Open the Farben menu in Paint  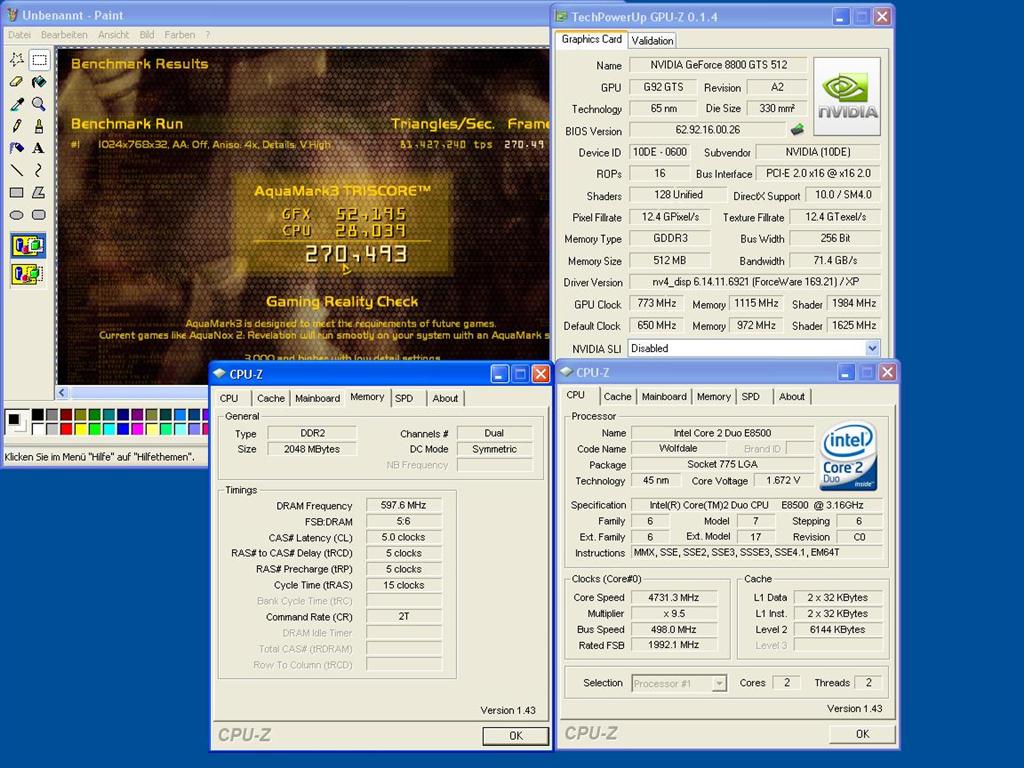(x=180, y=35)
